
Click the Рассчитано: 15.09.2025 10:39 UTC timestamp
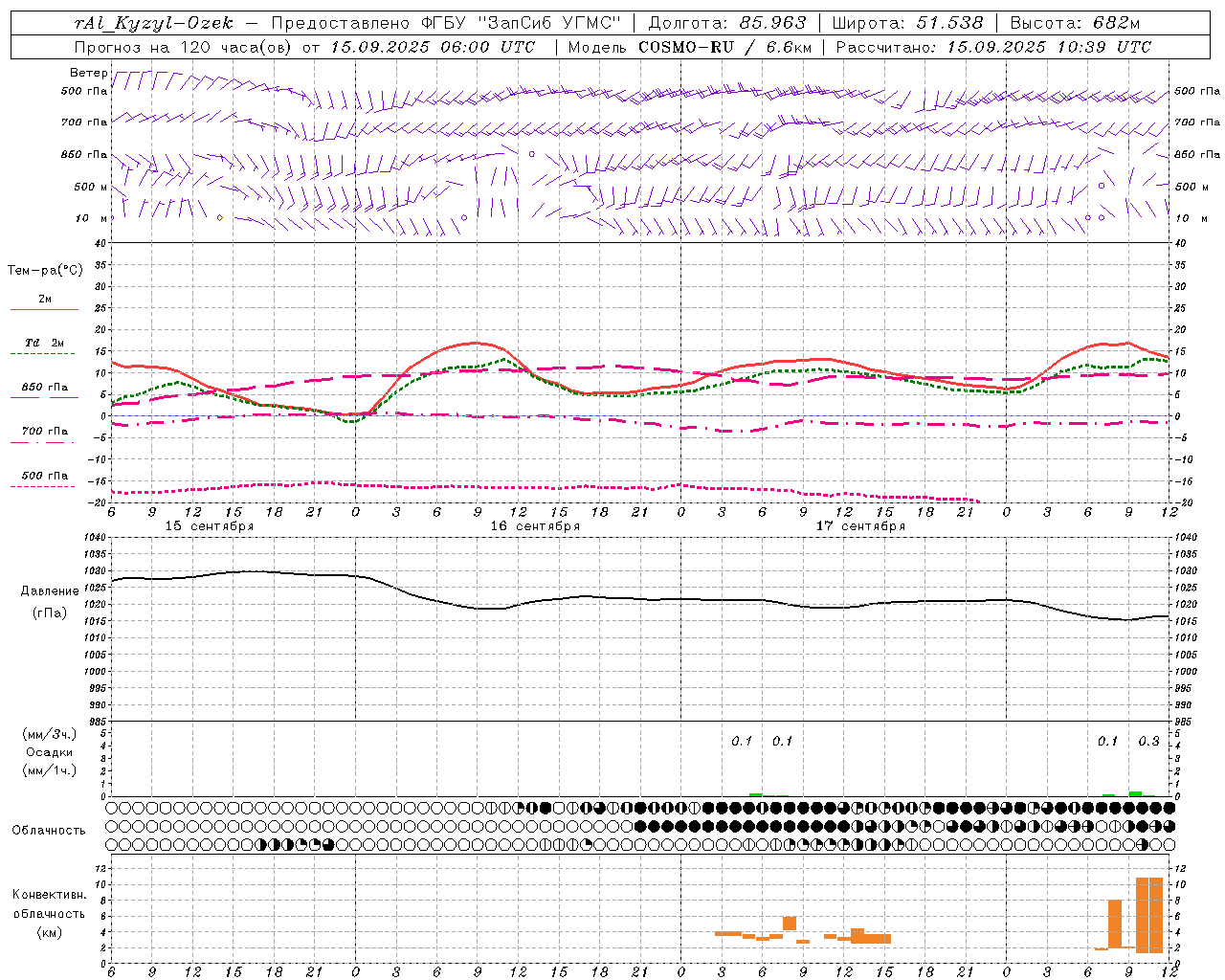993,47
